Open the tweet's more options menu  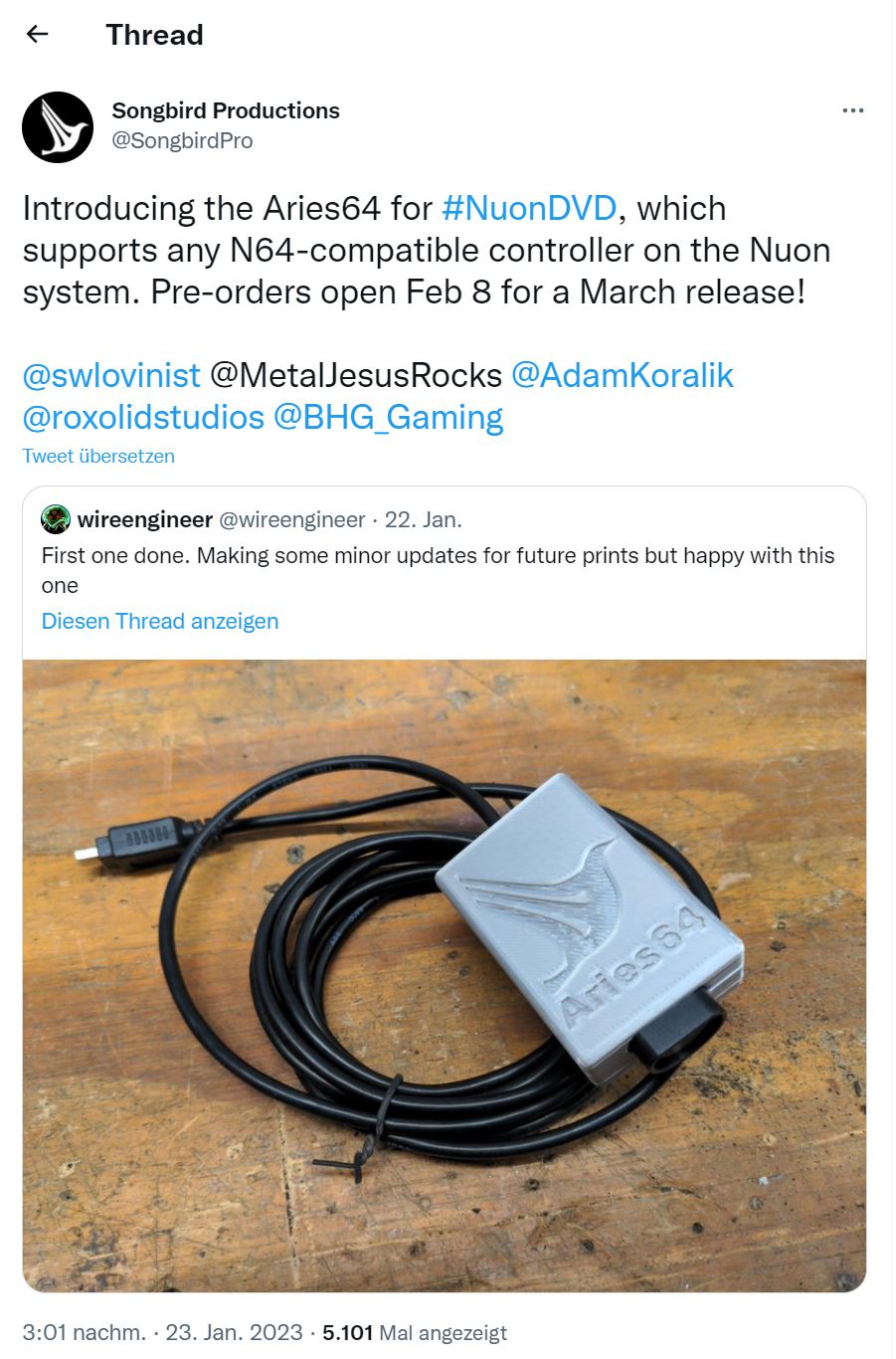tap(852, 110)
